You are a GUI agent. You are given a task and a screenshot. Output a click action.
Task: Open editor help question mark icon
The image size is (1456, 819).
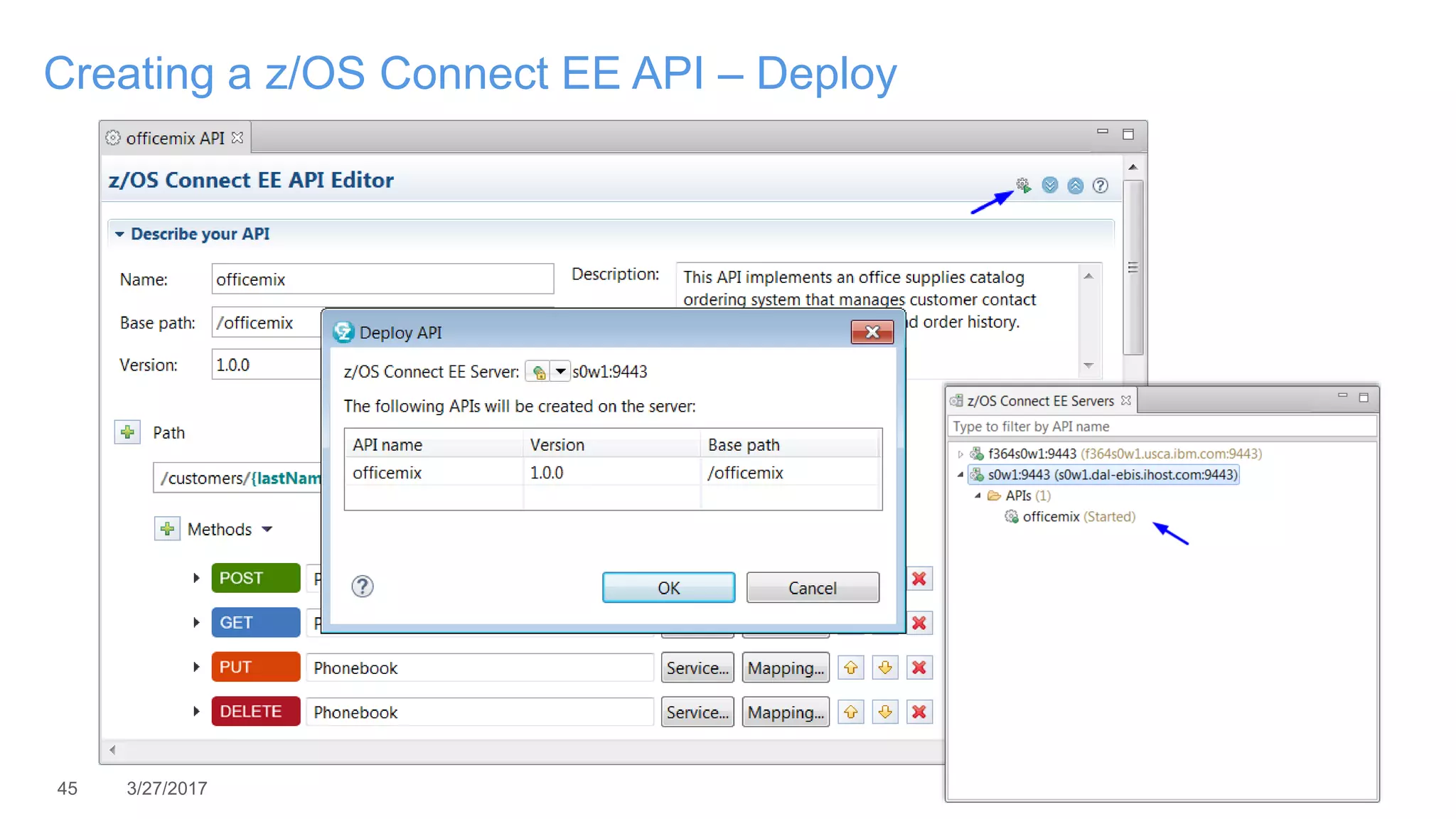(x=1101, y=186)
